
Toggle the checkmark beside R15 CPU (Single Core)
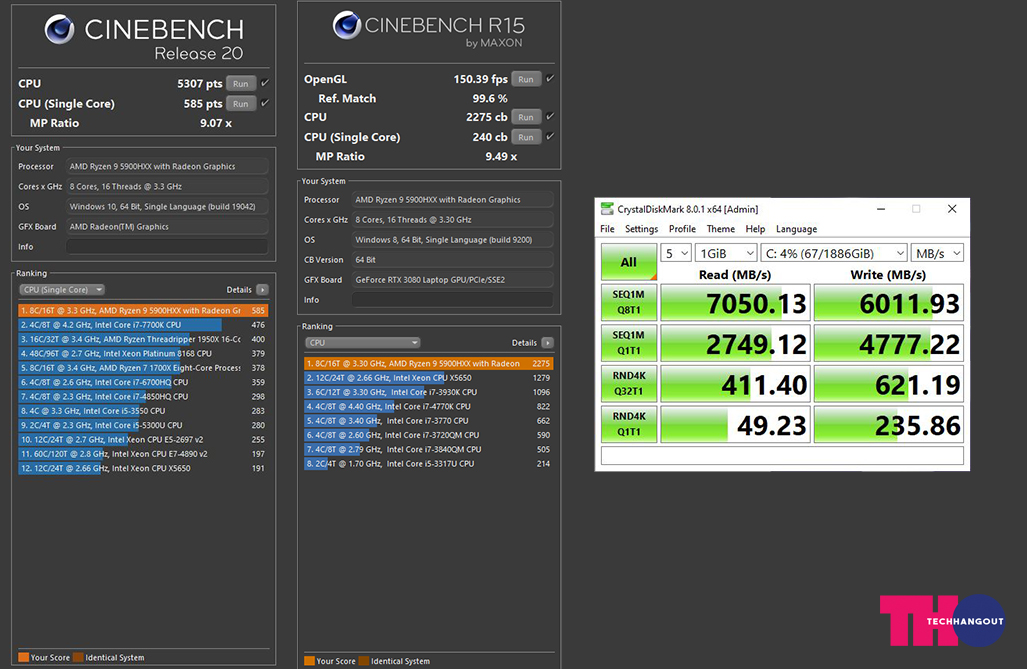tap(550, 136)
